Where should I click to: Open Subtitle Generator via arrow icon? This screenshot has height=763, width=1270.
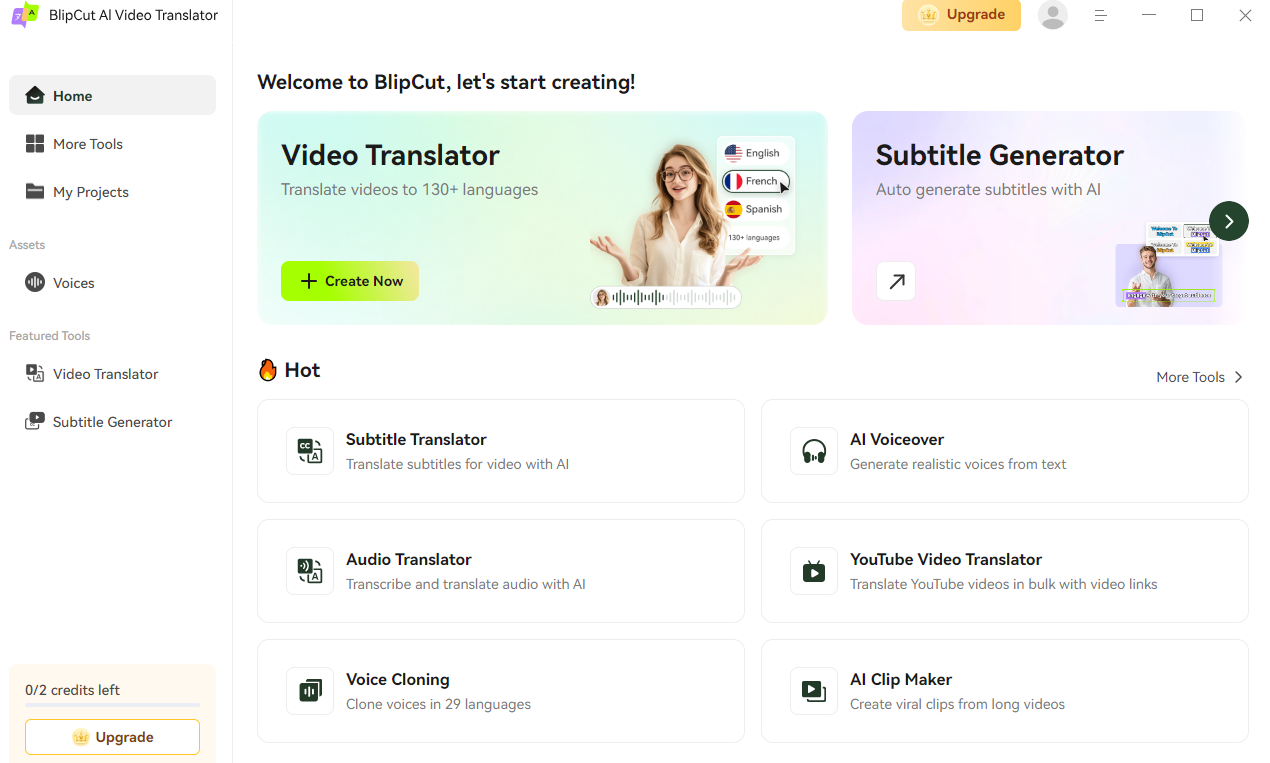(x=896, y=281)
